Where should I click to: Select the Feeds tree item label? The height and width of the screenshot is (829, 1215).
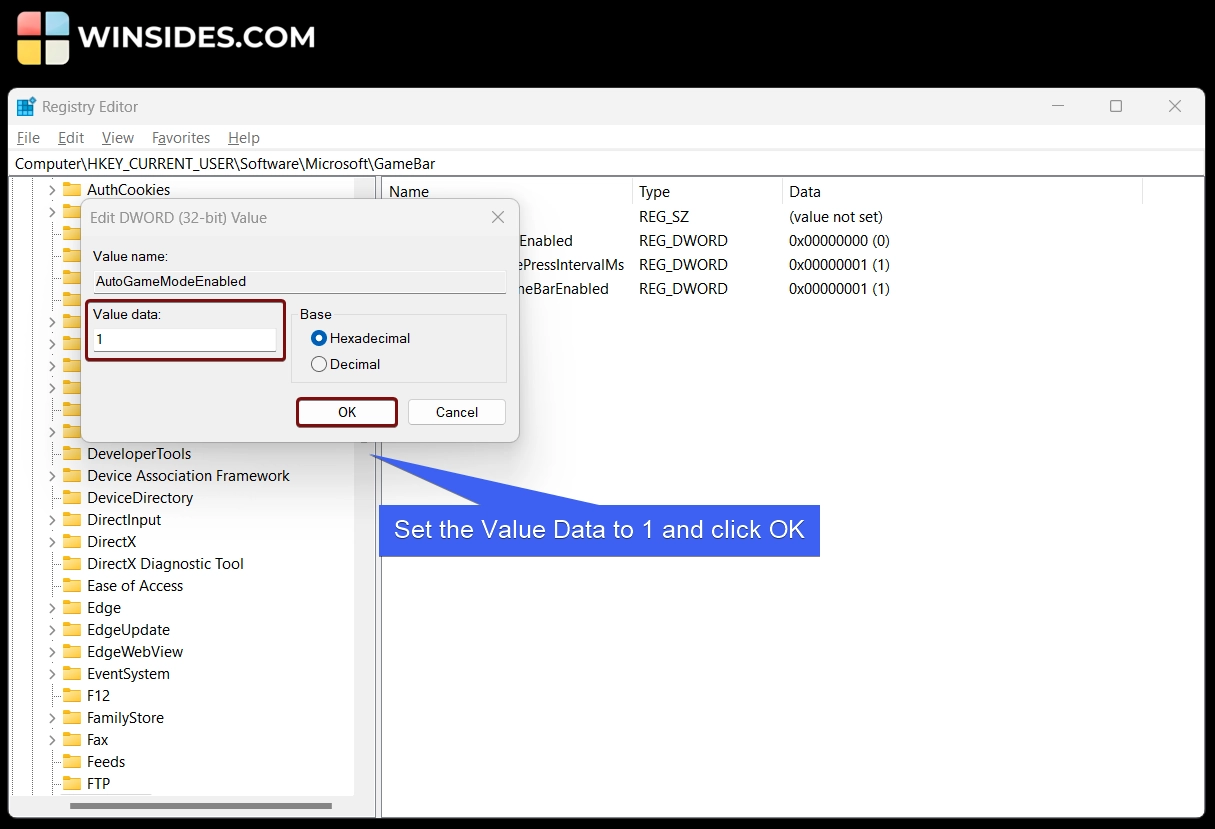106,761
